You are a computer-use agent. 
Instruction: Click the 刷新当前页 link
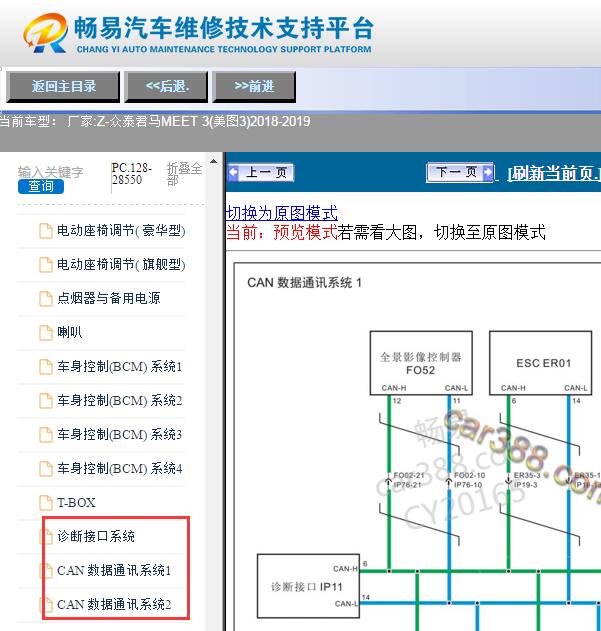(554, 173)
